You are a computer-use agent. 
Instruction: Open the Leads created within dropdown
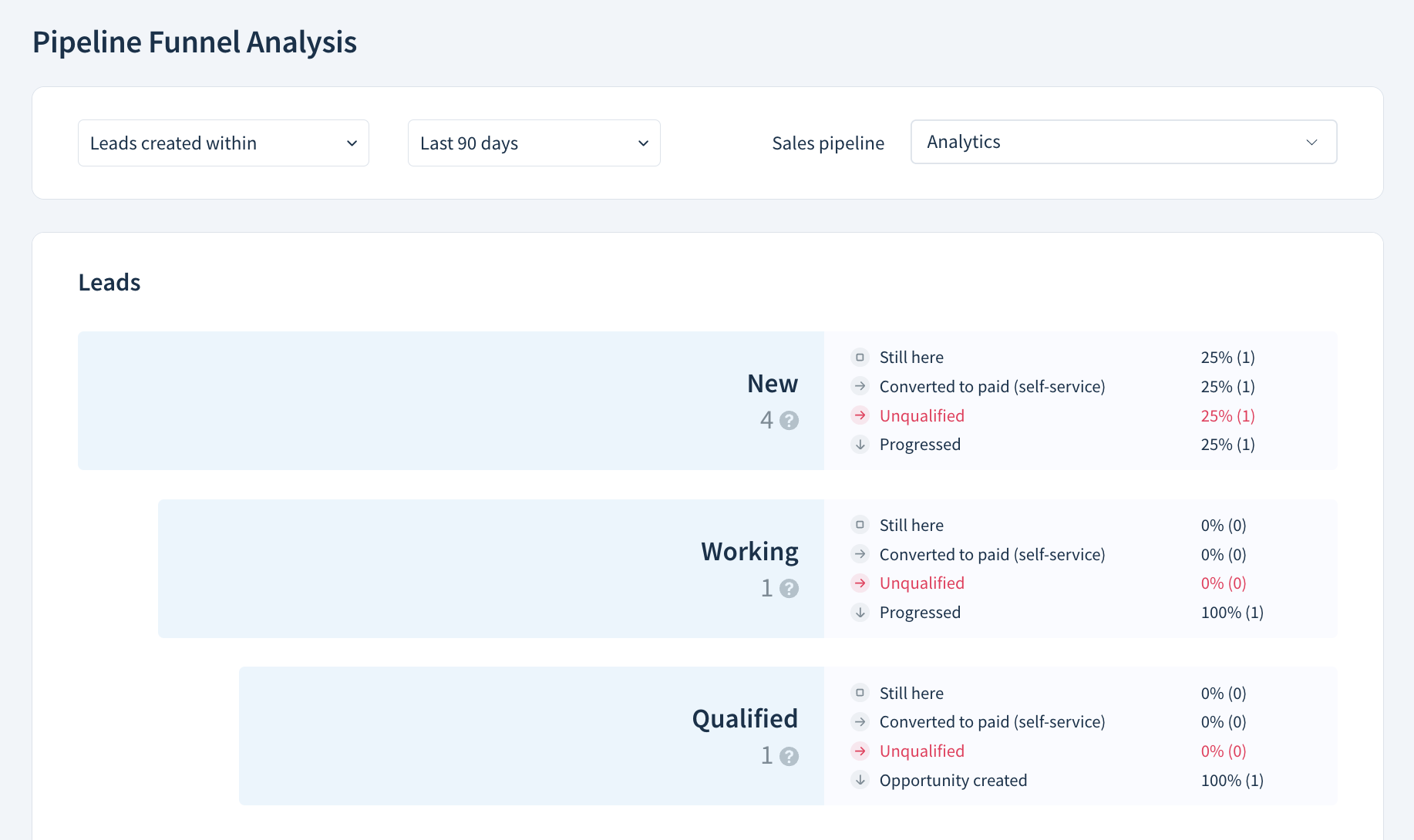223,143
